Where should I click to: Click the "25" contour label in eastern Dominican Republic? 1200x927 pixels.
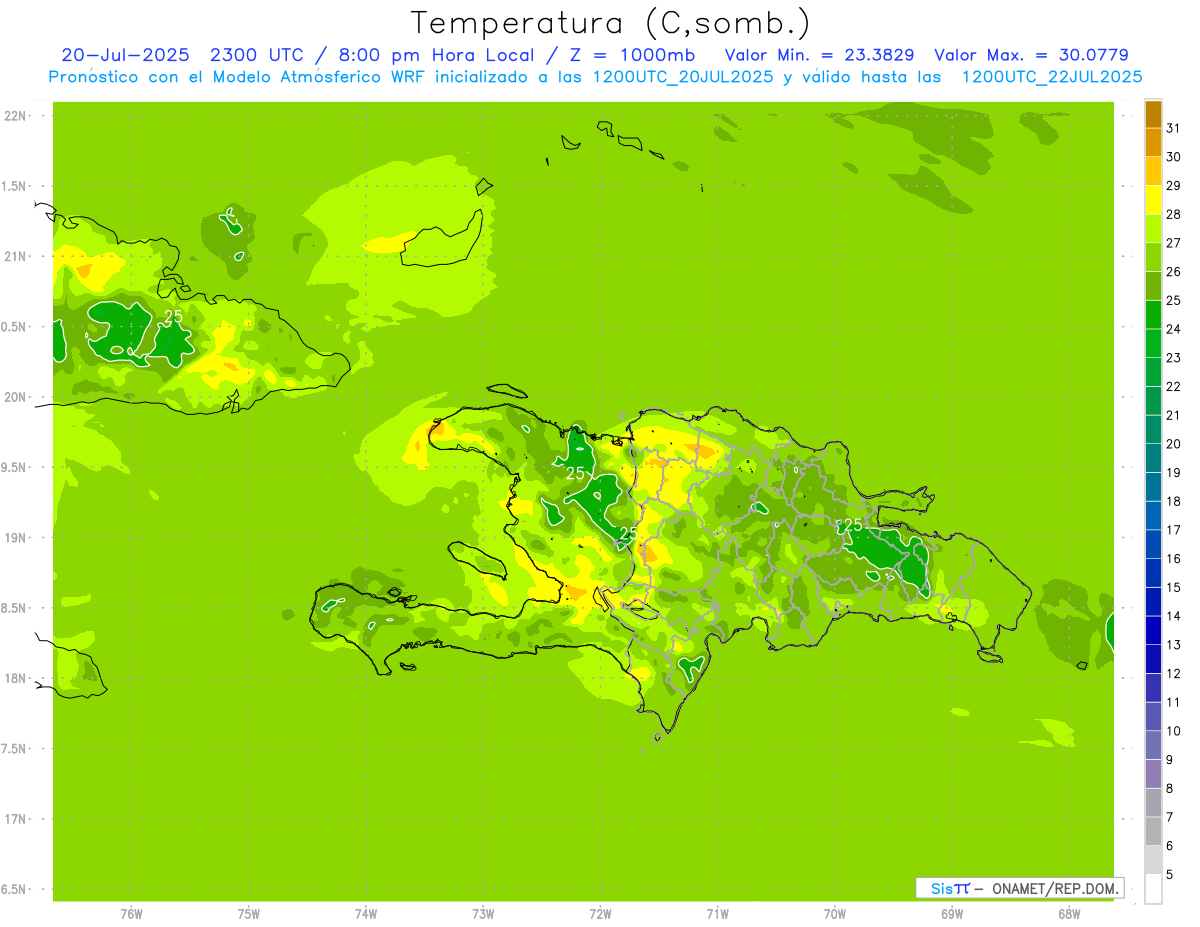852,525
